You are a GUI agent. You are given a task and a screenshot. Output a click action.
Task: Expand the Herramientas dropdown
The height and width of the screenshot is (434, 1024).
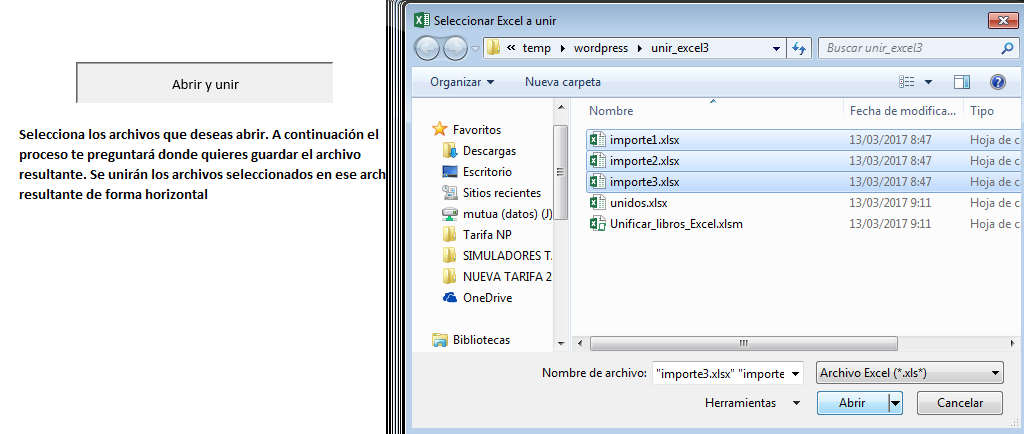[x=752, y=403]
